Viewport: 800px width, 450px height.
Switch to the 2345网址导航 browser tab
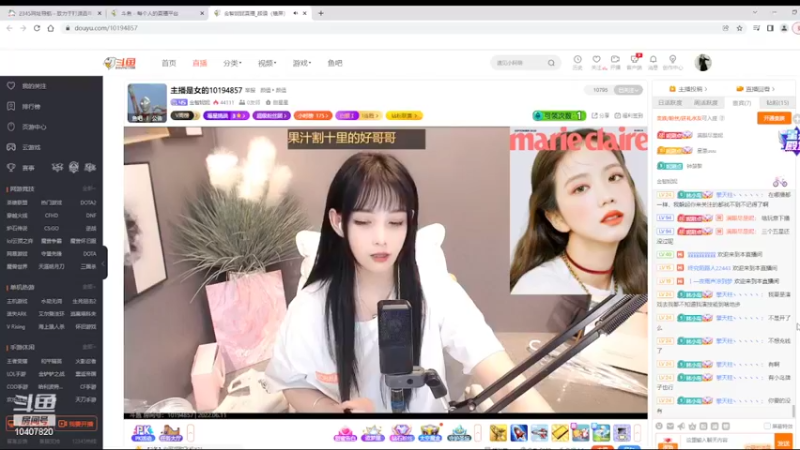(x=55, y=13)
